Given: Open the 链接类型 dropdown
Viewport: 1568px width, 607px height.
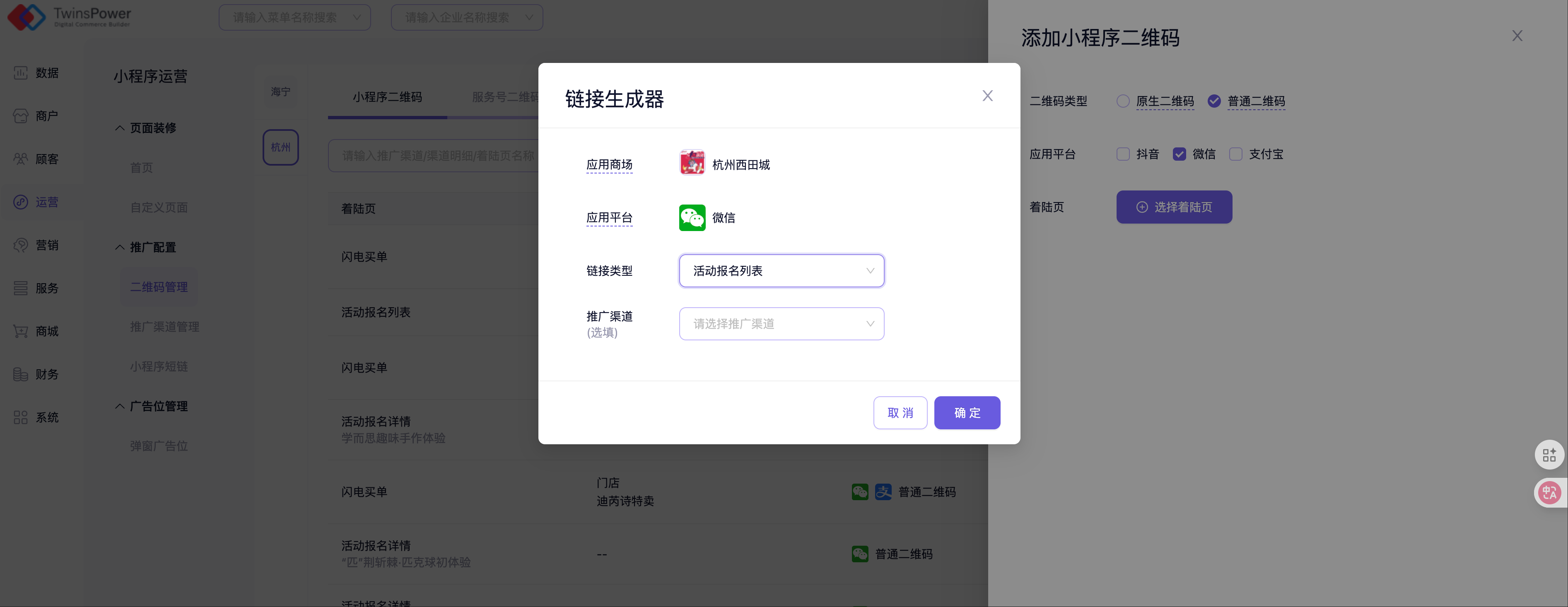Looking at the screenshot, I should click(781, 271).
